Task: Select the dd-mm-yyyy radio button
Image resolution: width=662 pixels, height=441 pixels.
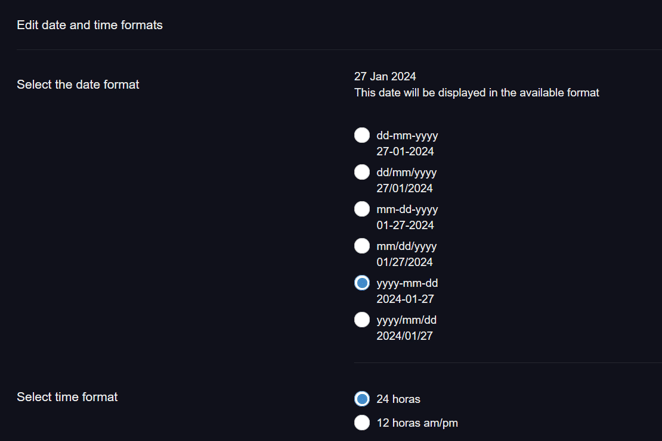Action: (362, 135)
